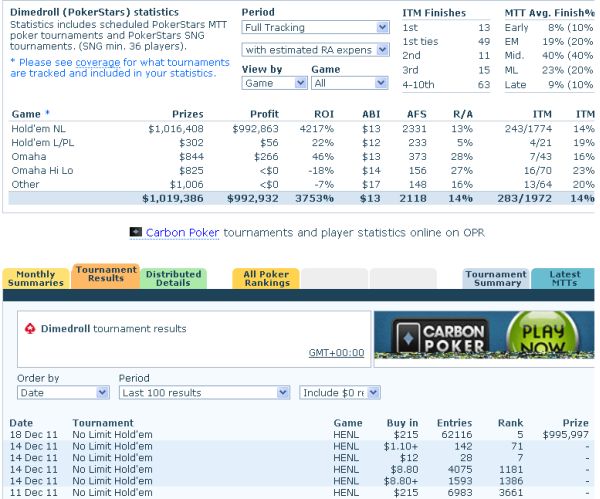Open the Game All dropdown
This screenshot has height=499, width=600.
click(x=350, y=83)
